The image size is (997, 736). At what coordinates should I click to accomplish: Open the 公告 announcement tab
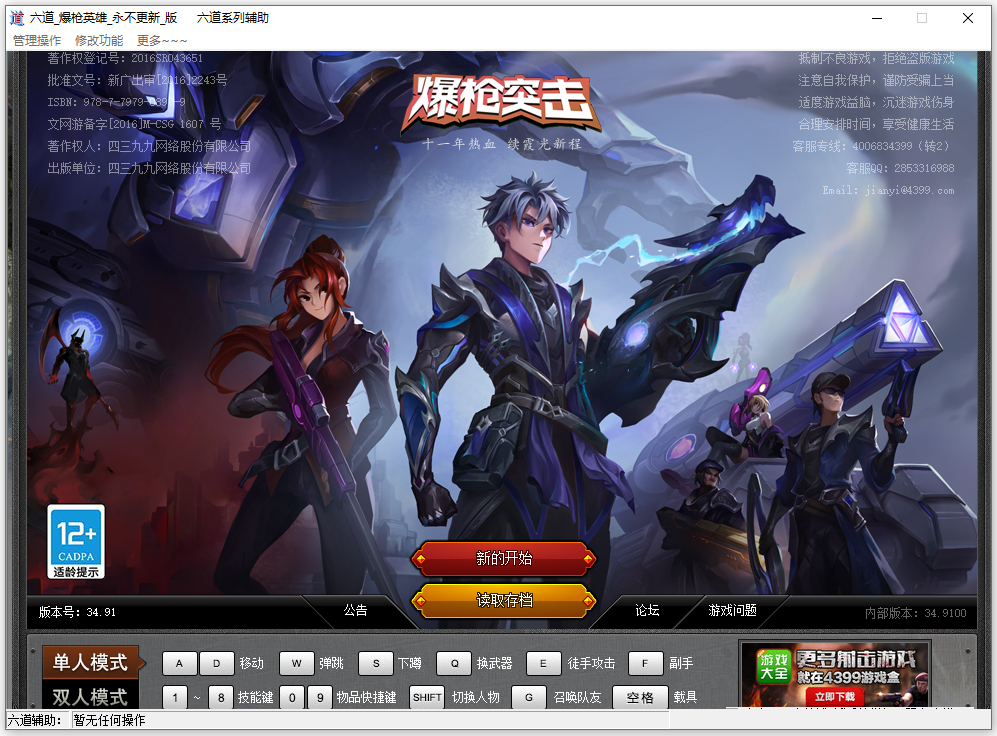(355, 611)
